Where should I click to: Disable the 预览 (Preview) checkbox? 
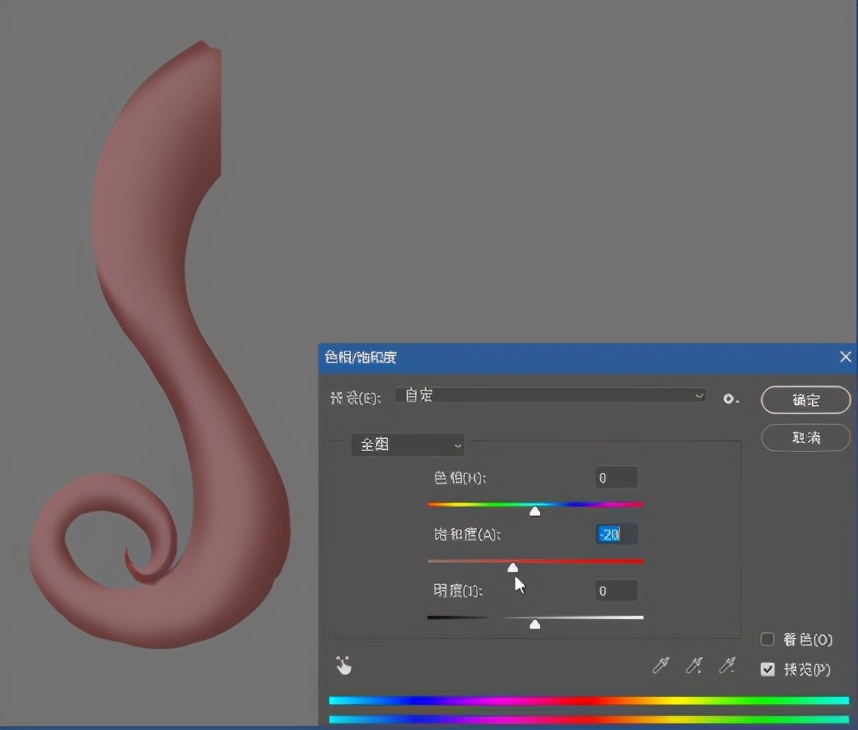point(768,669)
